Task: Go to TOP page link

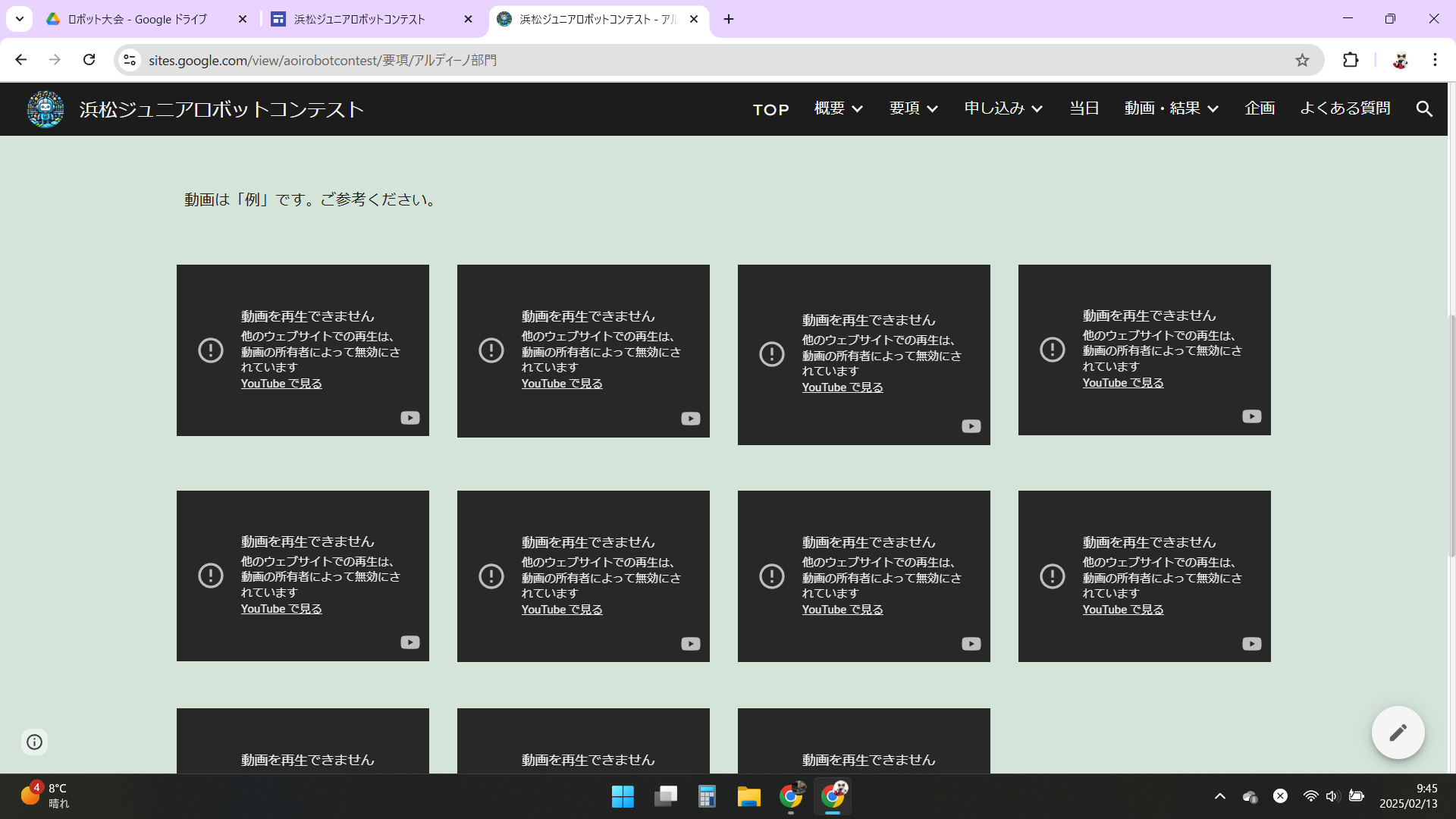Action: [770, 110]
